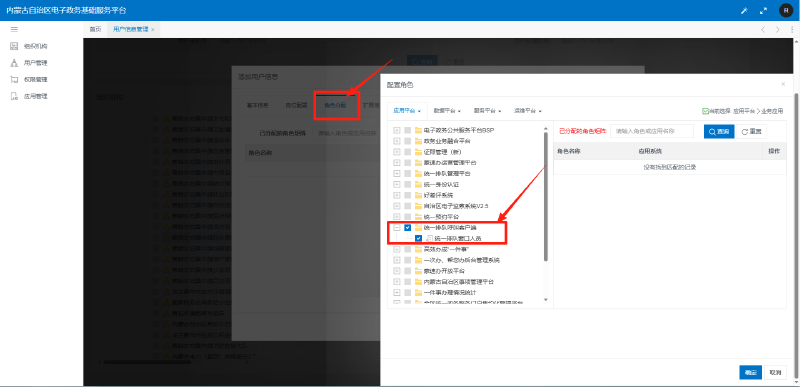Check the 内蒙古自治区事项管理平台 checkbox
This screenshot has height=387, width=800.
pyautogui.click(x=408, y=281)
